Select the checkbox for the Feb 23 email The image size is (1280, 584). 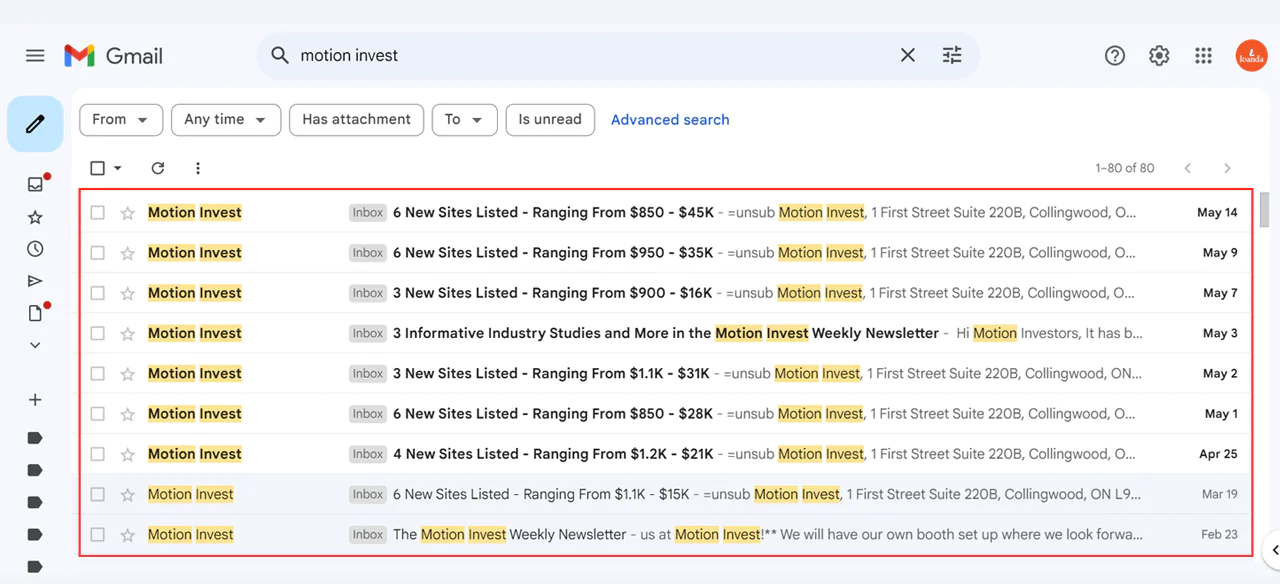click(x=97, y=535)
